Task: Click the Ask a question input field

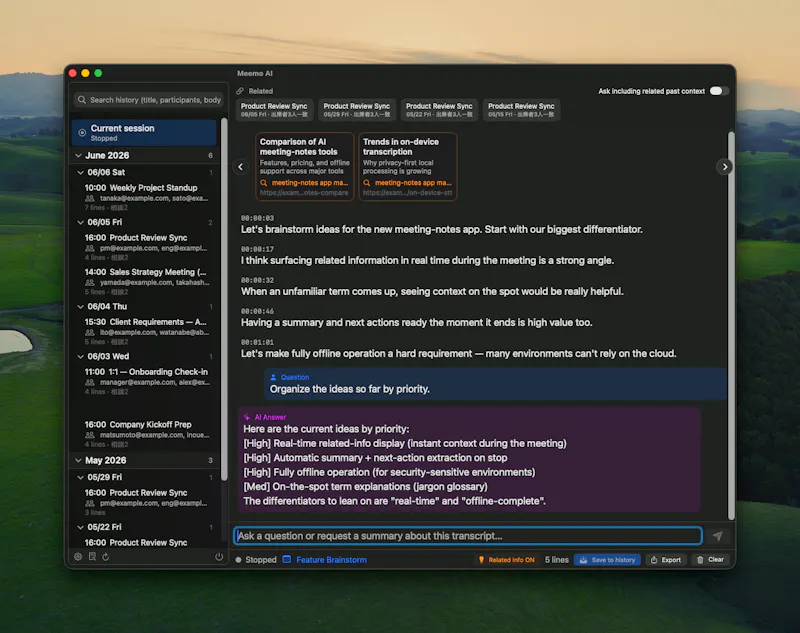Action: pyautogui.click(x=468, y=536)
